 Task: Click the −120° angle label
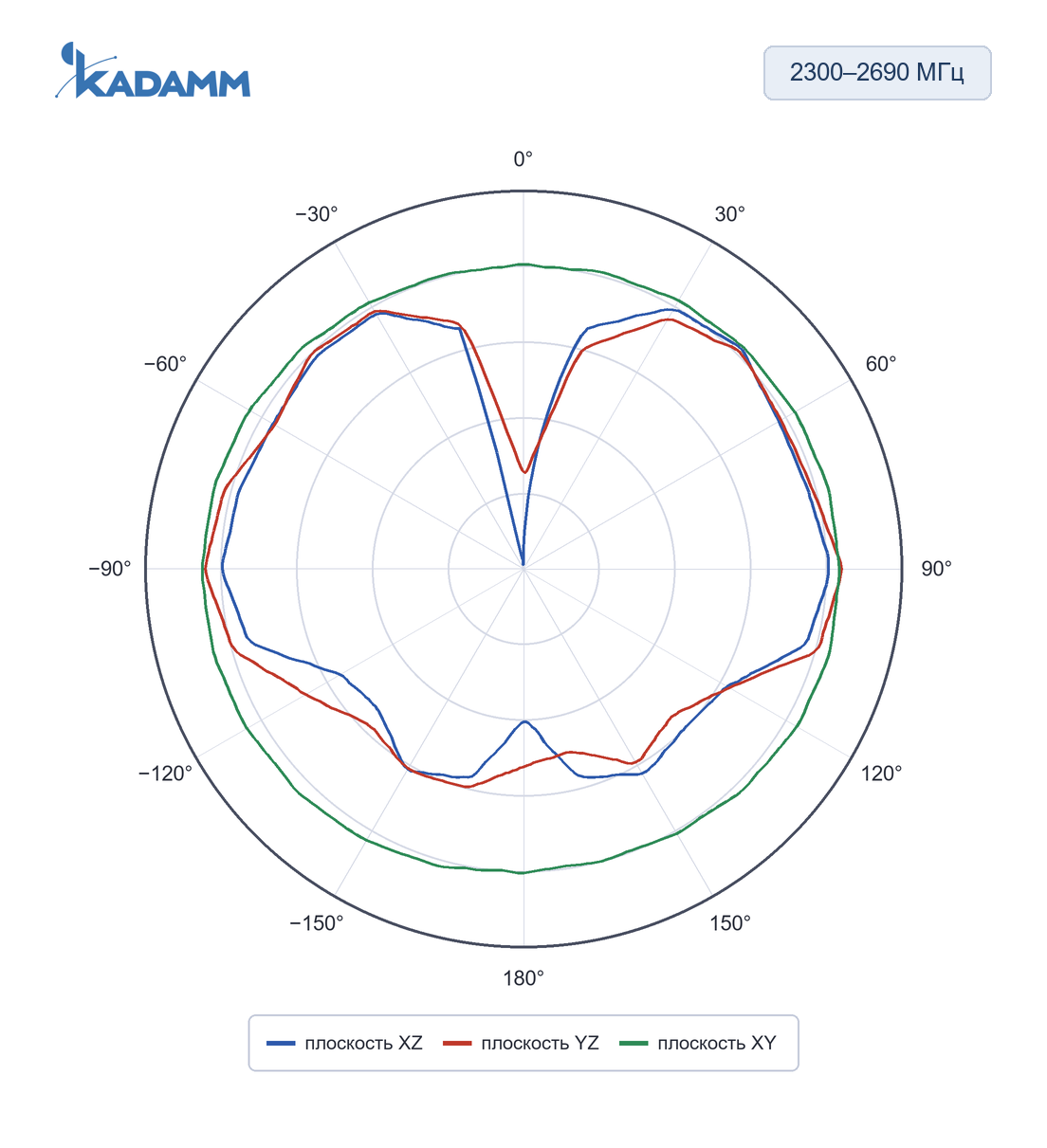tap(166, 774)
